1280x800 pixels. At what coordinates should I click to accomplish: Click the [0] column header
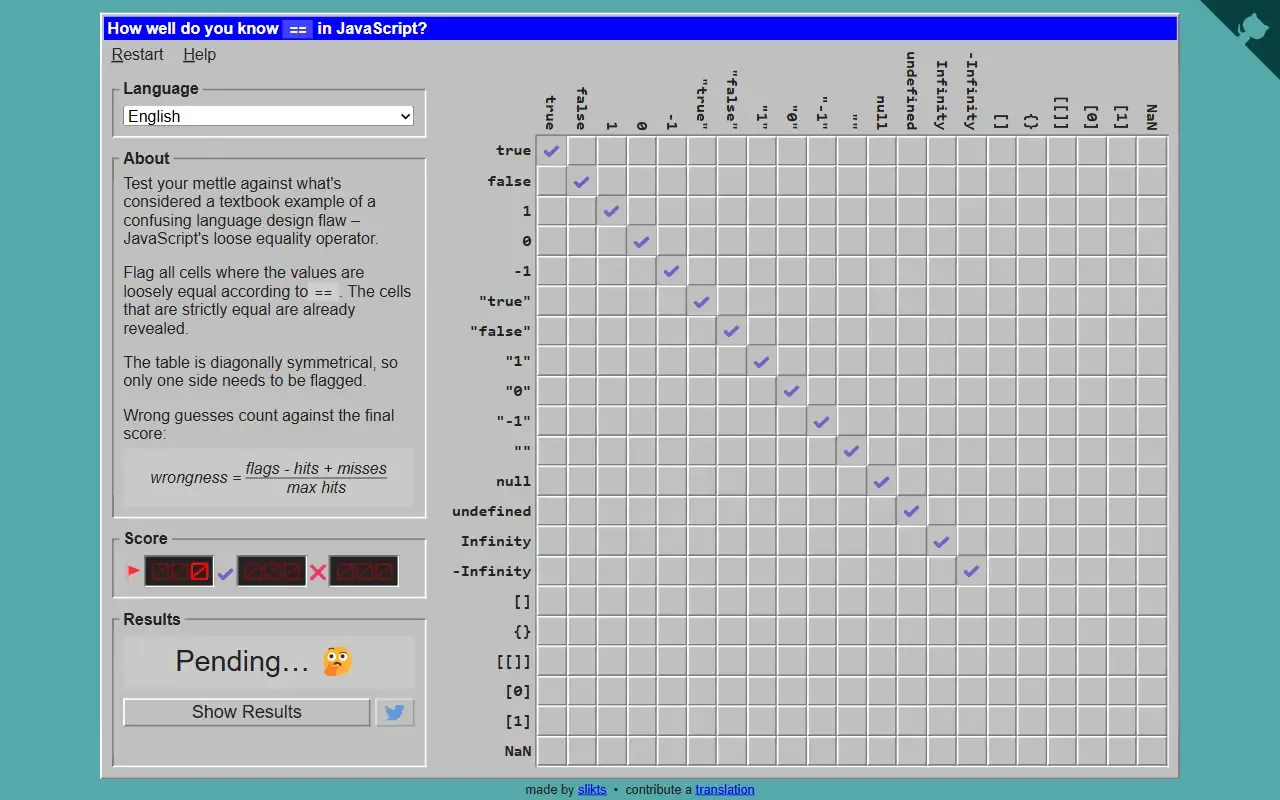pos(1092,117)
